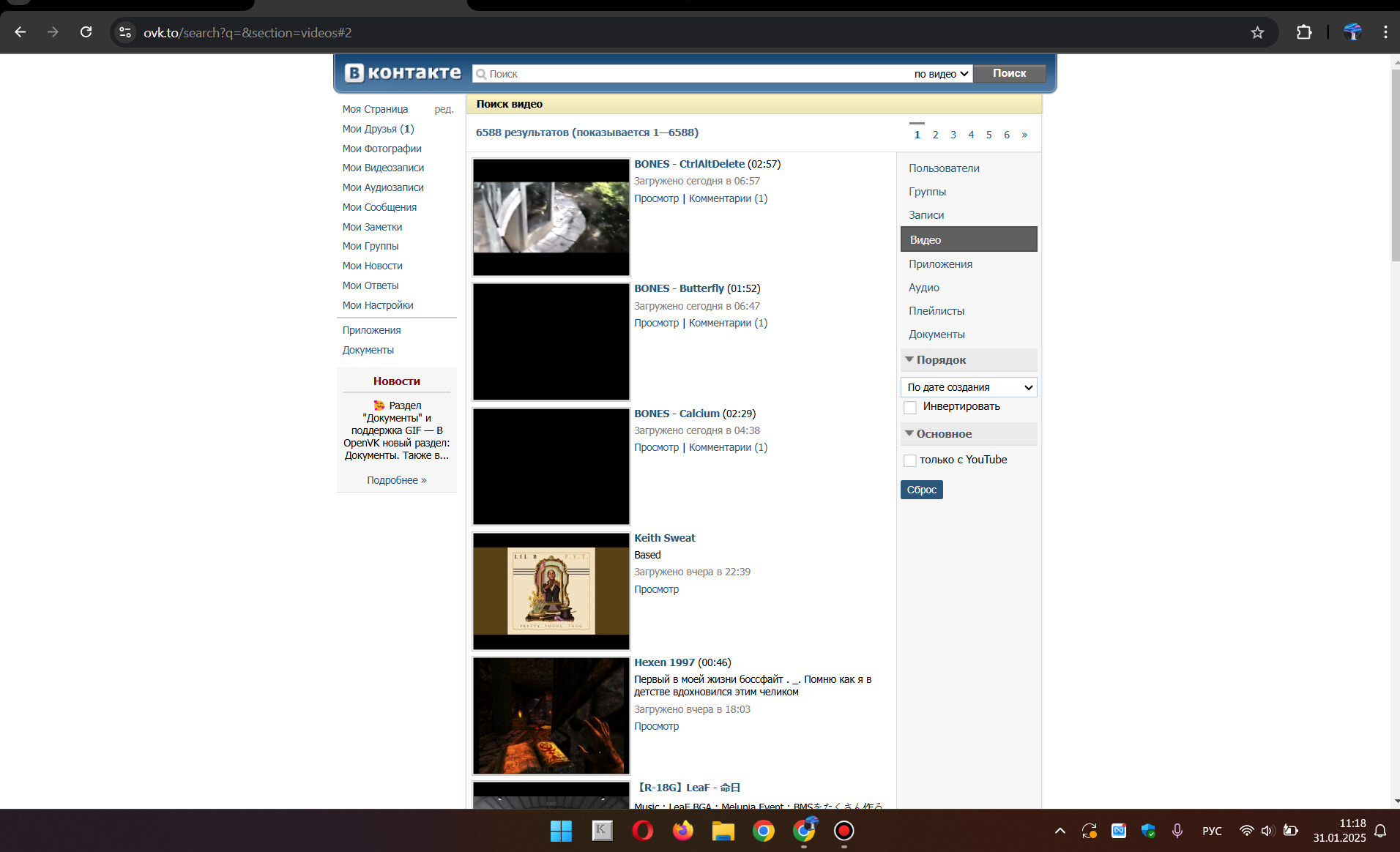The height and width of the screenshot is (852, 1400).
Task: Enable только с YouTube checkbox
Action: tap(910, 460)
